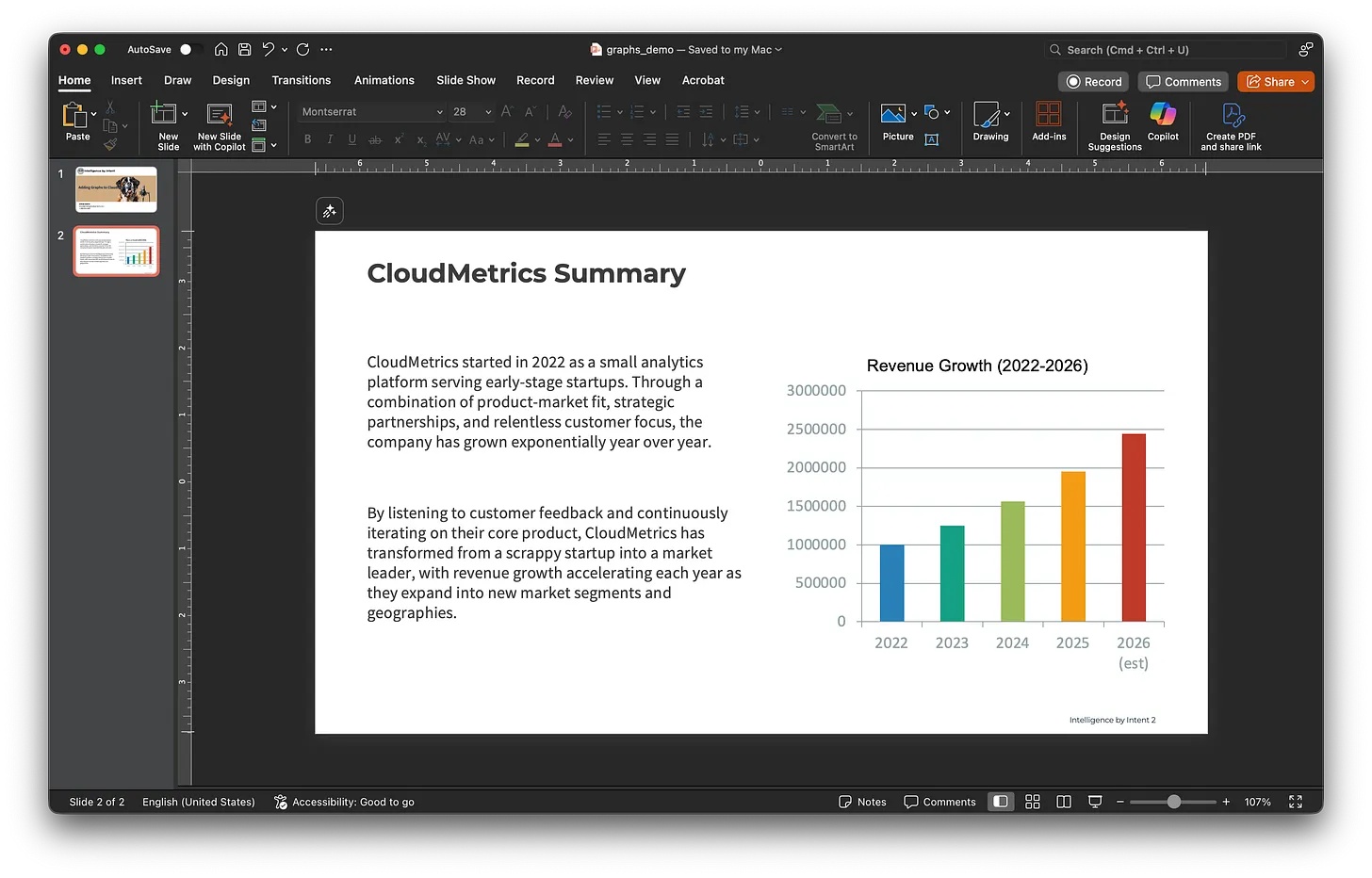Toggle Normal view button in status bar
Screen dimensions: 1372x878
pyautogui.click(x=1001, y=802)
